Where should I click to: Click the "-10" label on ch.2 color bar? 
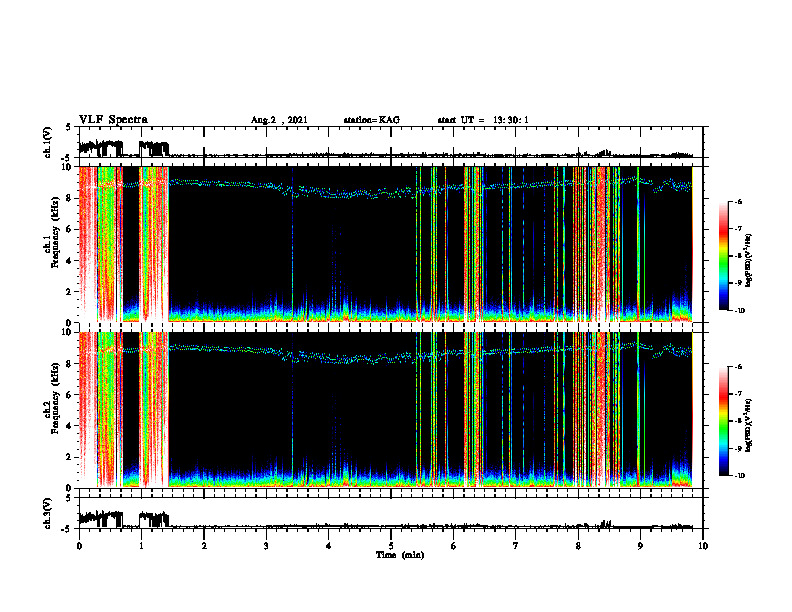[739, 476]
